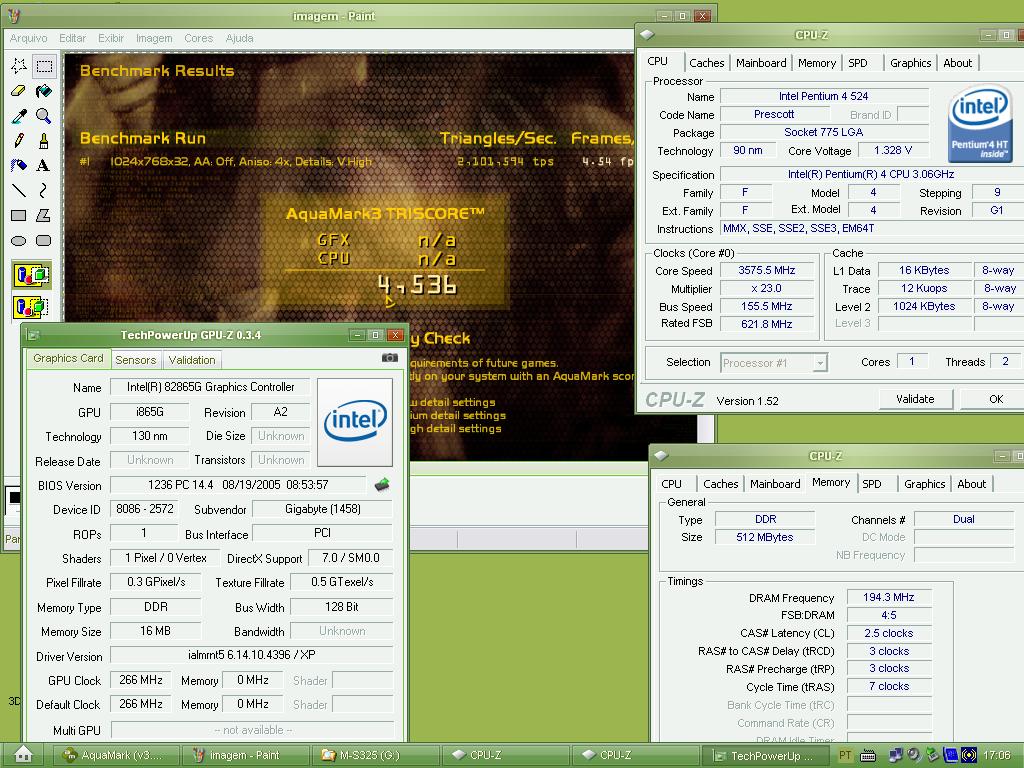Select the rectangular Select tool in Paint
This screenshot has width=1024, height=768.
click(x=44, y=66)
